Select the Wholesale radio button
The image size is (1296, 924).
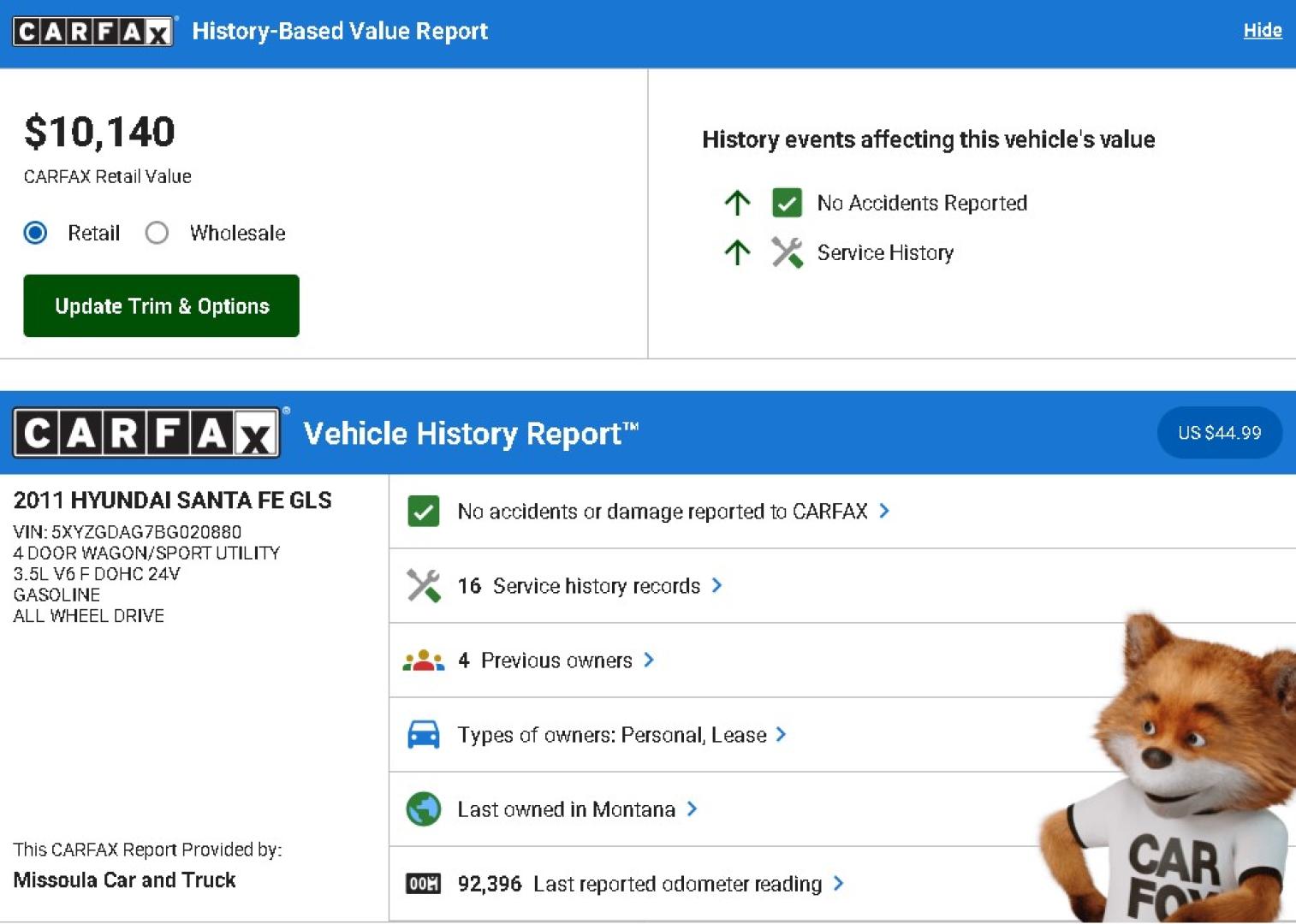157,233
